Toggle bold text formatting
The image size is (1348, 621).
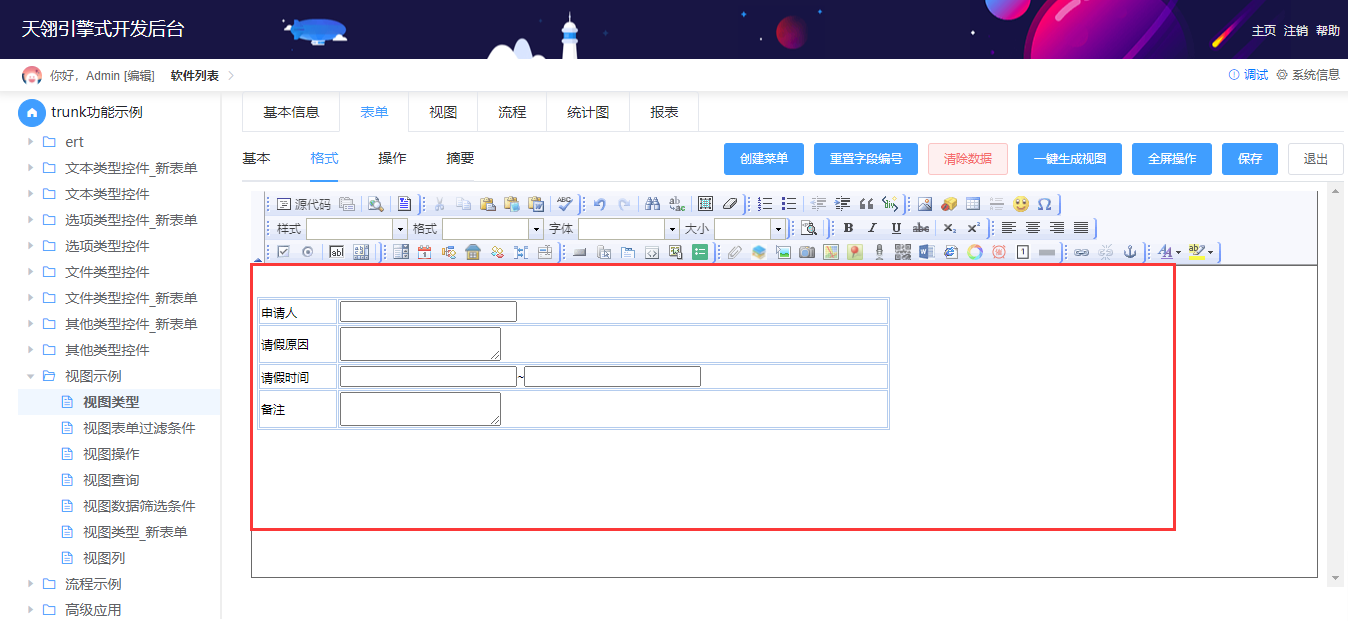pyautogui.click(x=848, y=228)
